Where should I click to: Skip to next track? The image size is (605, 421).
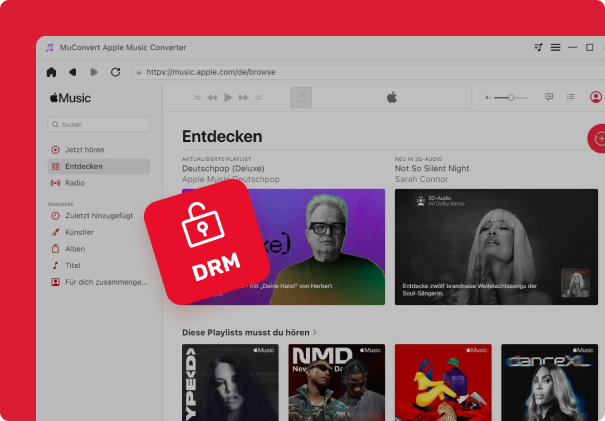(x=243, y=98)
